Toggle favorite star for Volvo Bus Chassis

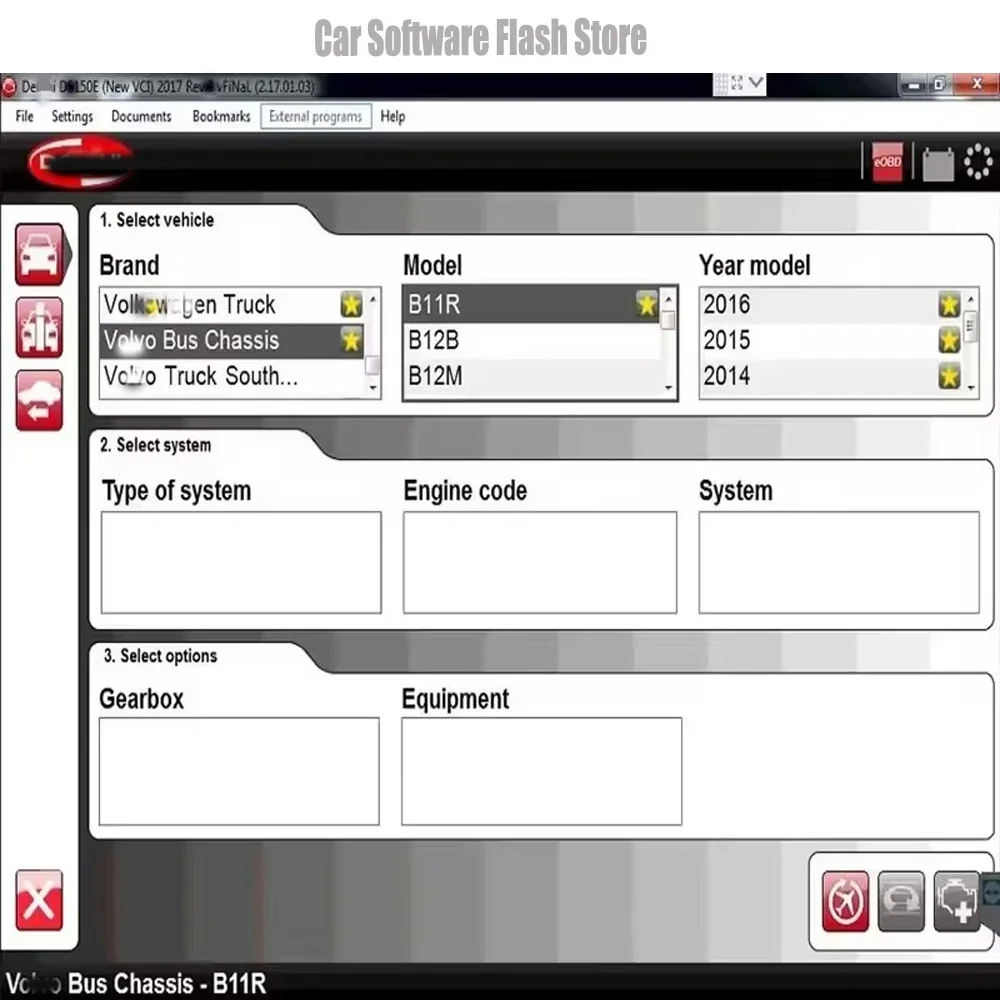tap(351, 340)
